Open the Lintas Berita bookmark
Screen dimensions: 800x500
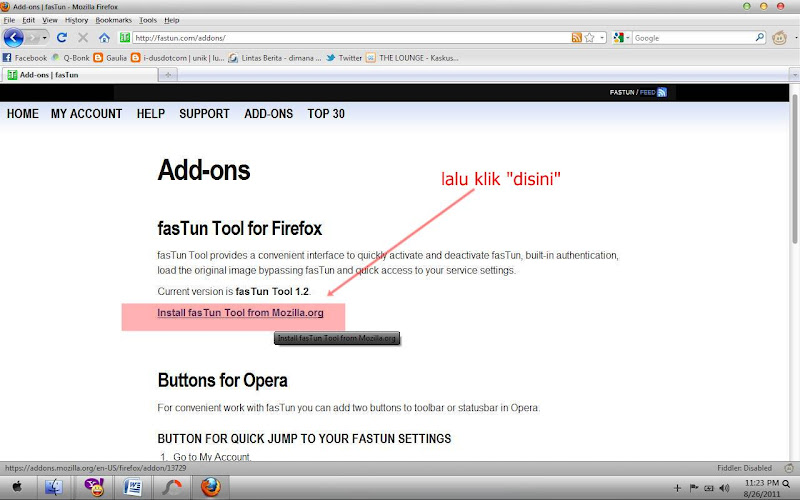click(x=275, y=58)
